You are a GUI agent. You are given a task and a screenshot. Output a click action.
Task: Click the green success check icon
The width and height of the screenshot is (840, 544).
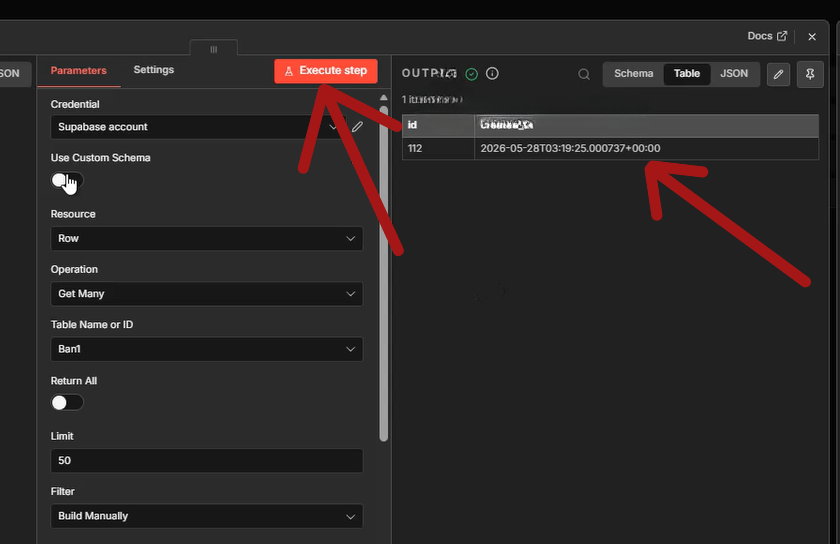click(x=471, y=74)
